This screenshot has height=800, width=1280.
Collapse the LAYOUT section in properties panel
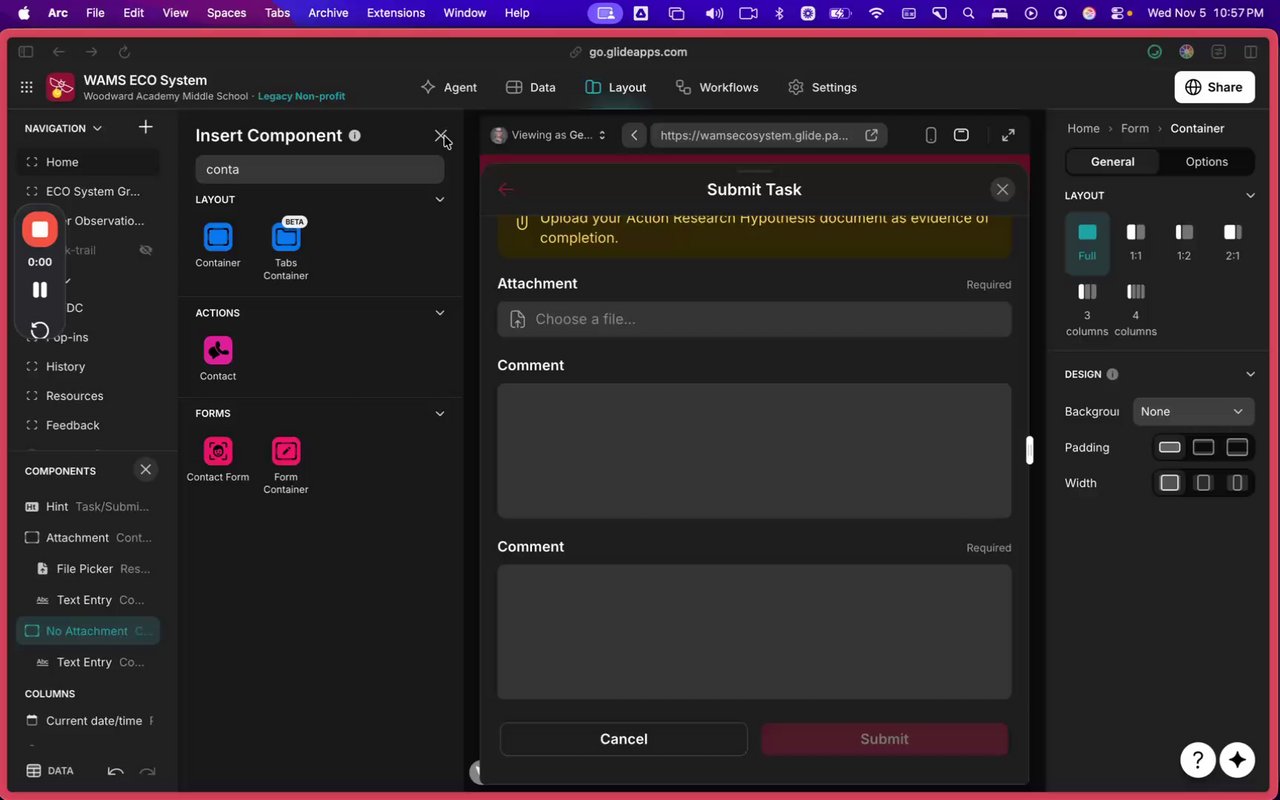1250,195
